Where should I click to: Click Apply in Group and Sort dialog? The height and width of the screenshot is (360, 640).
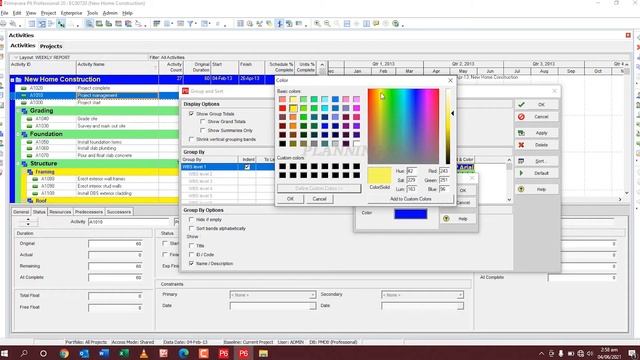537,133
